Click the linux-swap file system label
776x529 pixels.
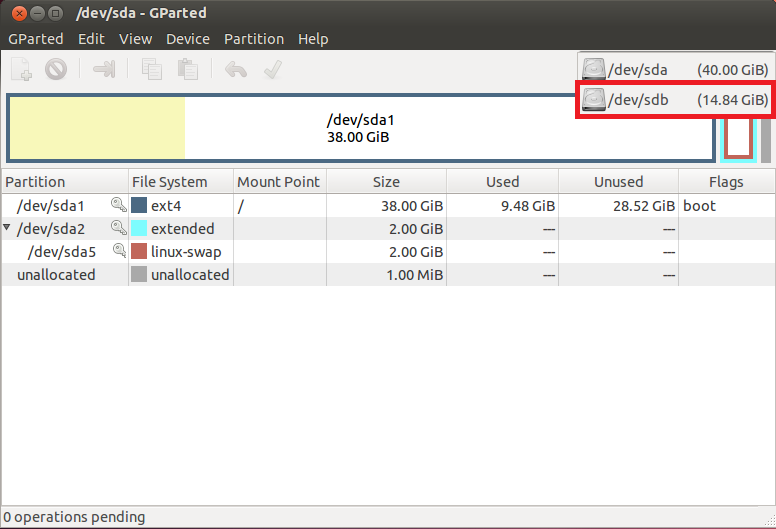pos(186,252)
